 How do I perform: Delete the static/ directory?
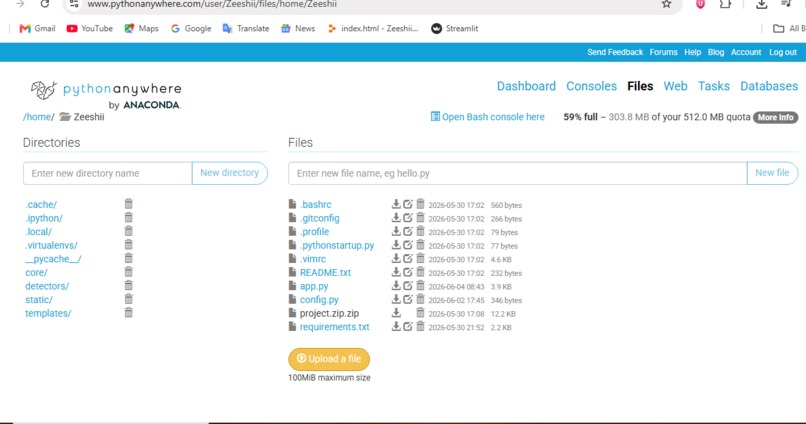coord(129,300)
